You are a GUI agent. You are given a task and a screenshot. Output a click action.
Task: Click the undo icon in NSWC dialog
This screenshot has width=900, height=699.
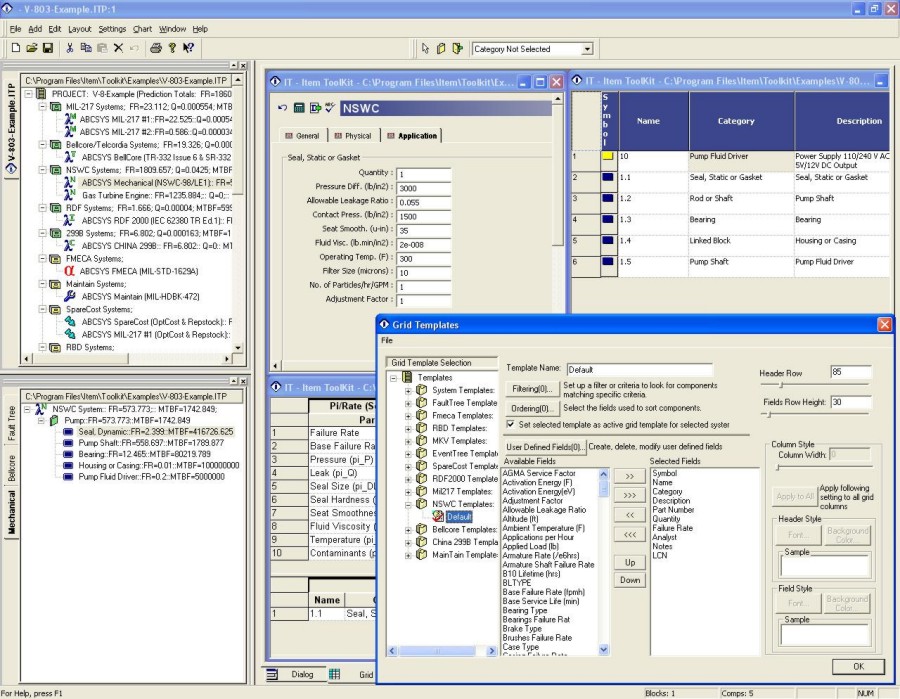(x=282, y=108)
